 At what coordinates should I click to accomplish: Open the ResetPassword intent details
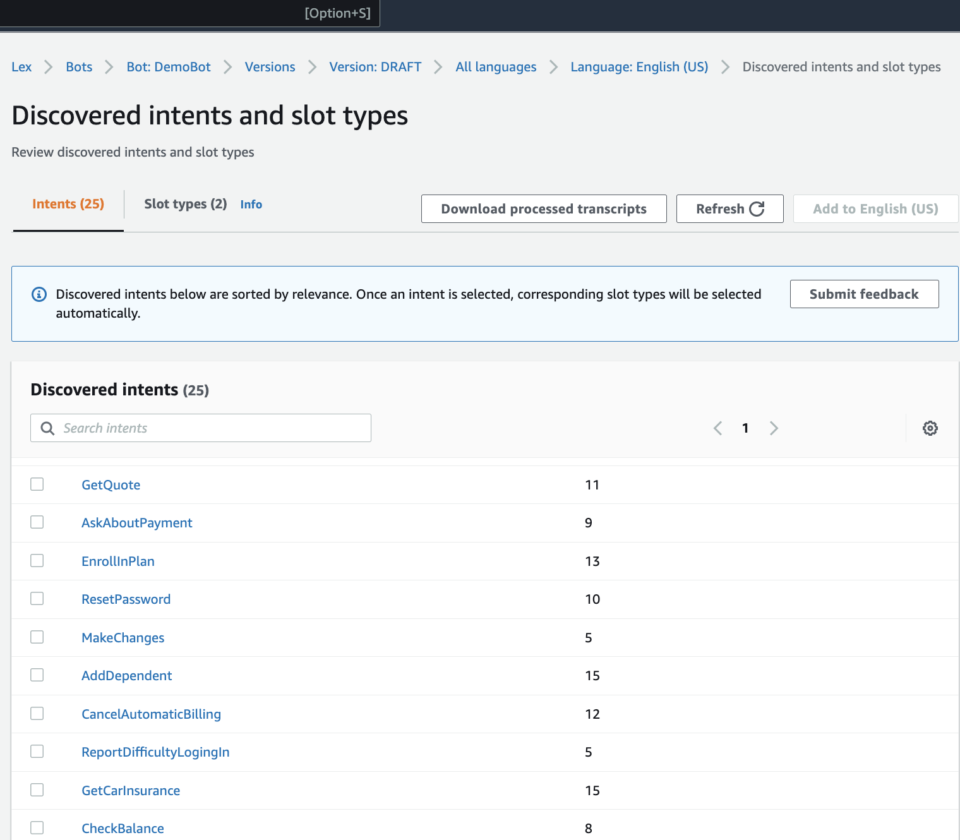pos(126,598)
